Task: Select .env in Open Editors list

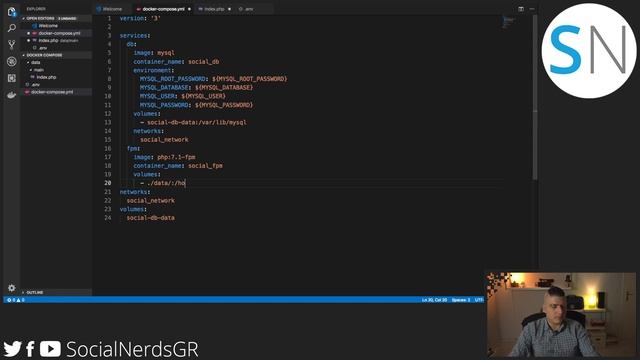Action: pyautogui.click(x=56, y=48)
